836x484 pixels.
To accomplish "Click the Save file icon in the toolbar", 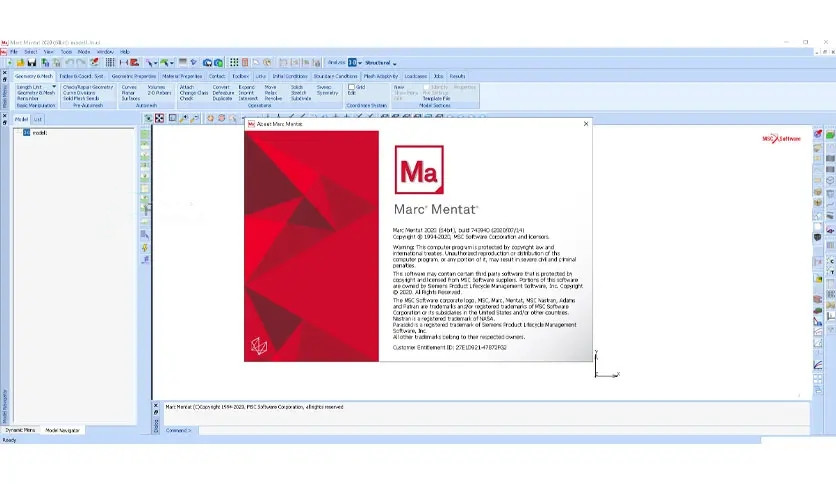I will [x=31, y=62].
